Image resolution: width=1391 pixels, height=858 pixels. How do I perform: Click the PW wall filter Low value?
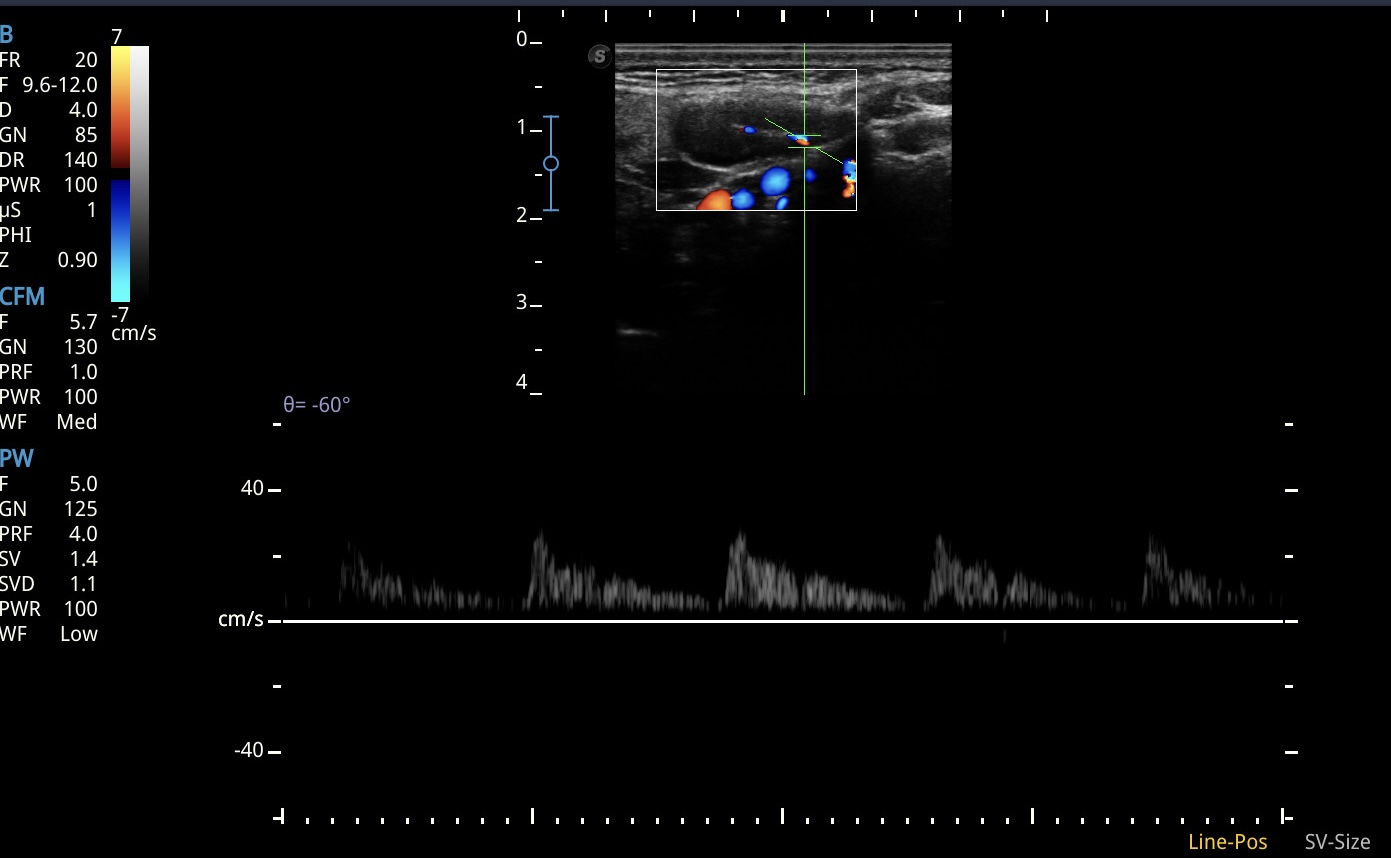point(78,634)
